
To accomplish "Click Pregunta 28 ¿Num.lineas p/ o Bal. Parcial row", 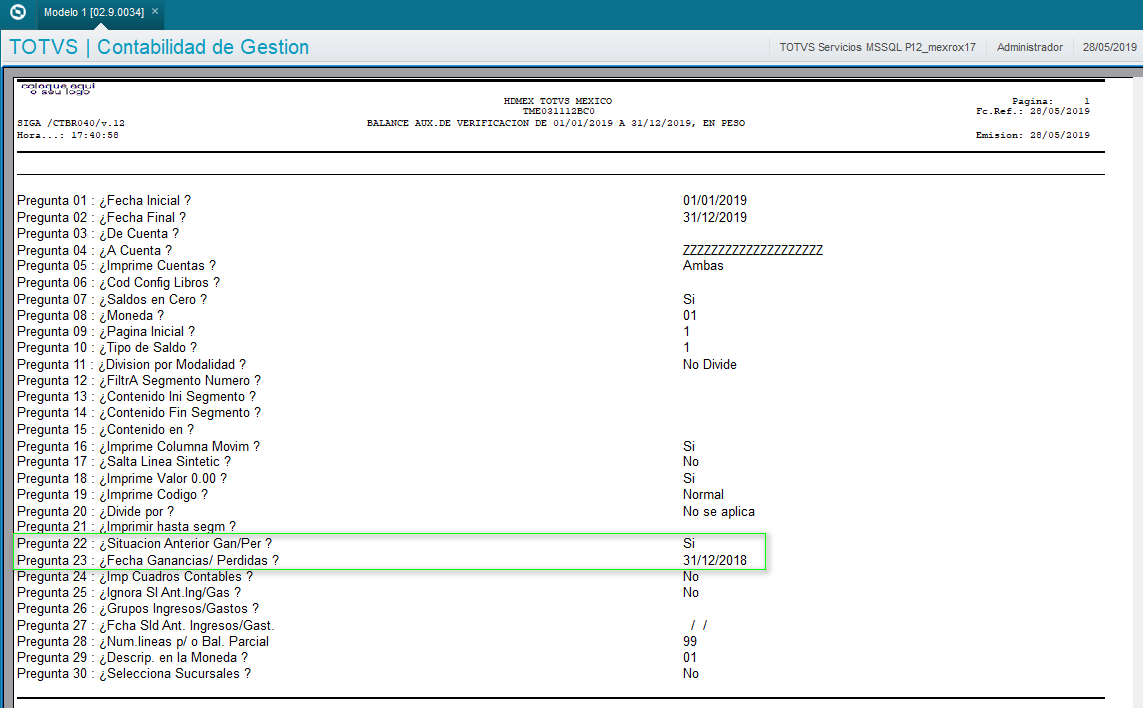I will tap(143, 642).
